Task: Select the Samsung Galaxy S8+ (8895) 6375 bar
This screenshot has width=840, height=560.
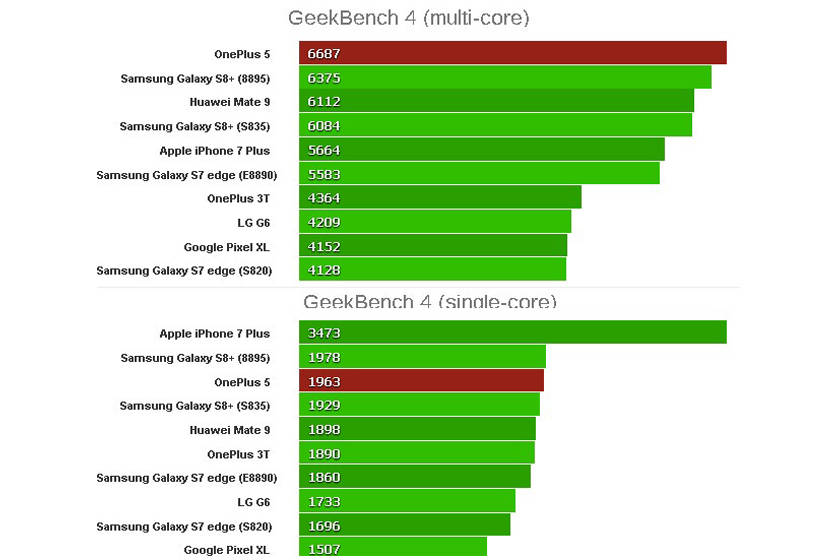Action: click(505, 77)
